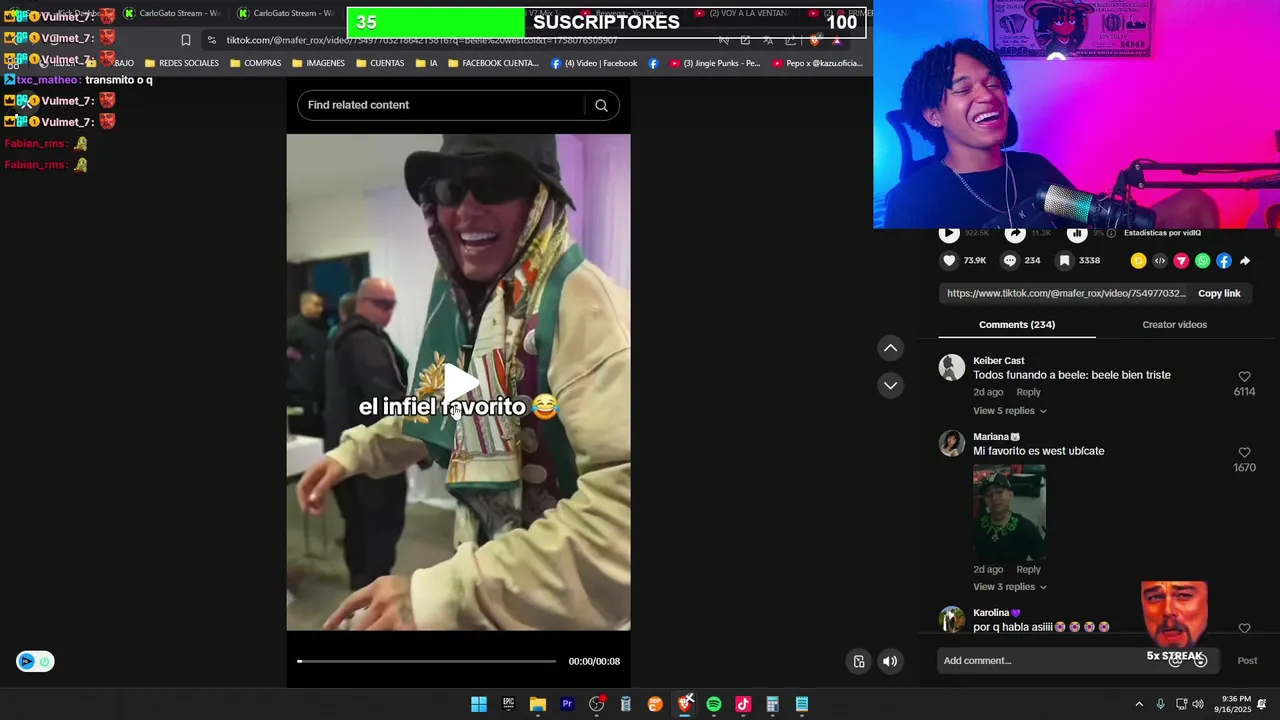Click the system tray volume icon
This screenshot has width=1280, height=720.
point(1198,704)
